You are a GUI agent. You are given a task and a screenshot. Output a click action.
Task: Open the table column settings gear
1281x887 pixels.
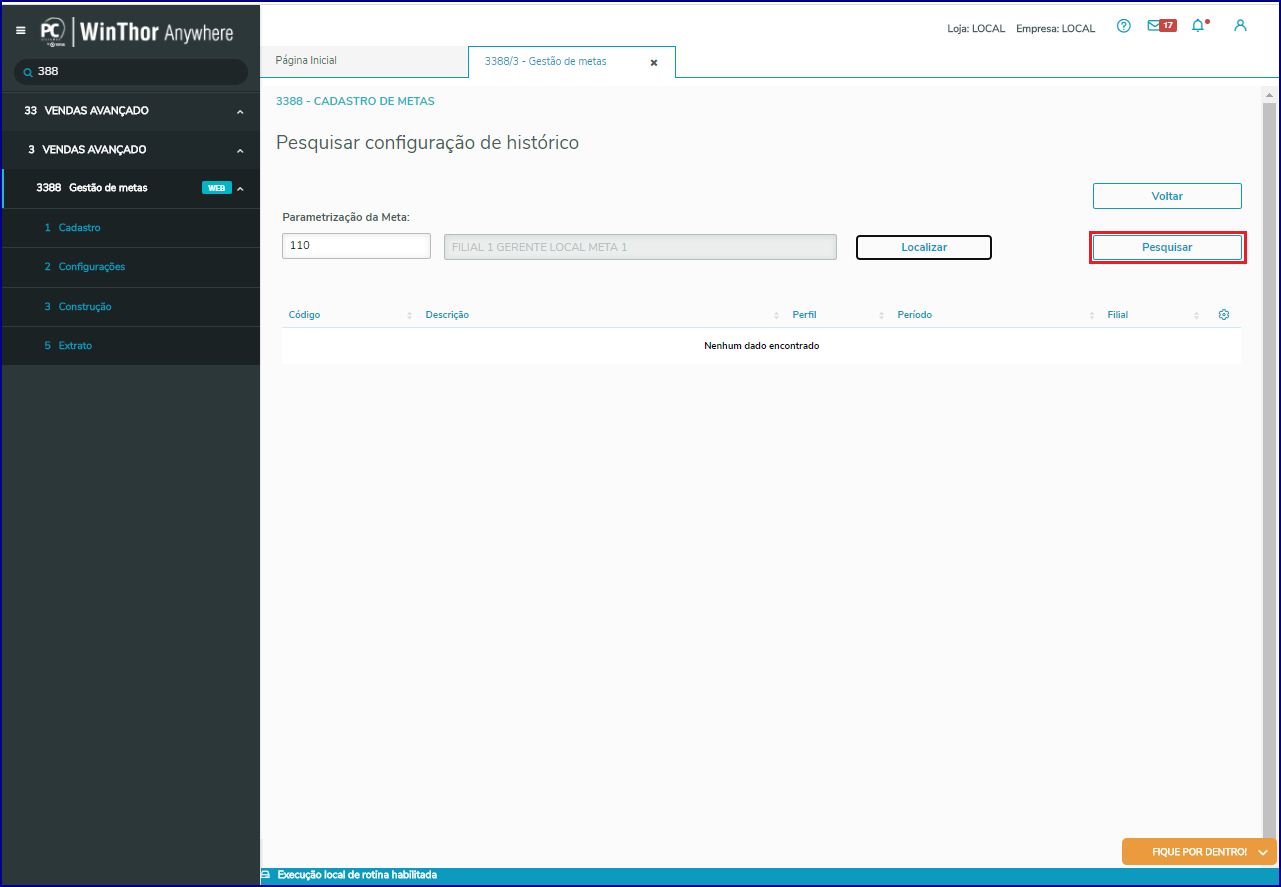1224,315
